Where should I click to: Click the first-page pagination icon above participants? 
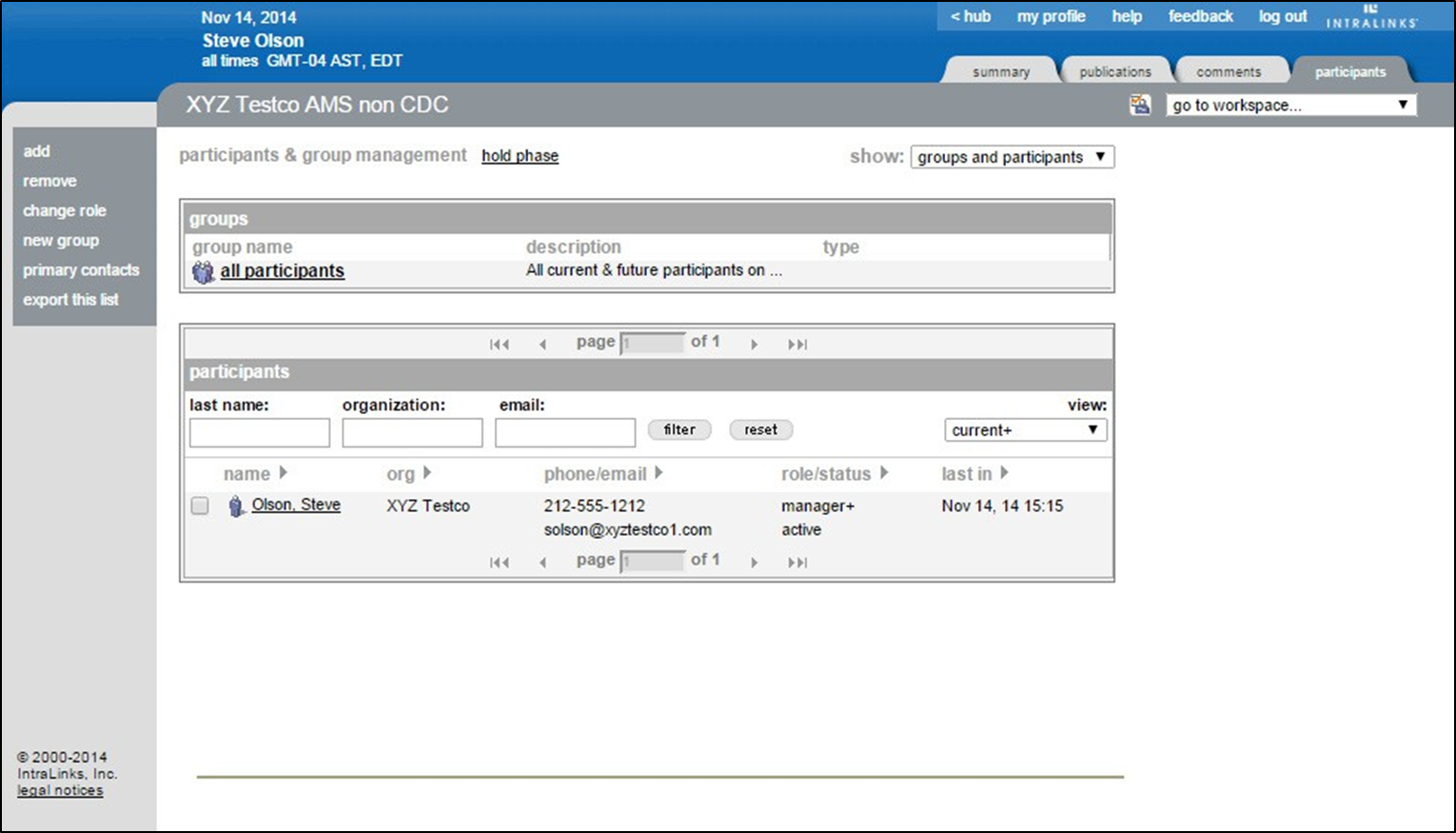[500, 343]
